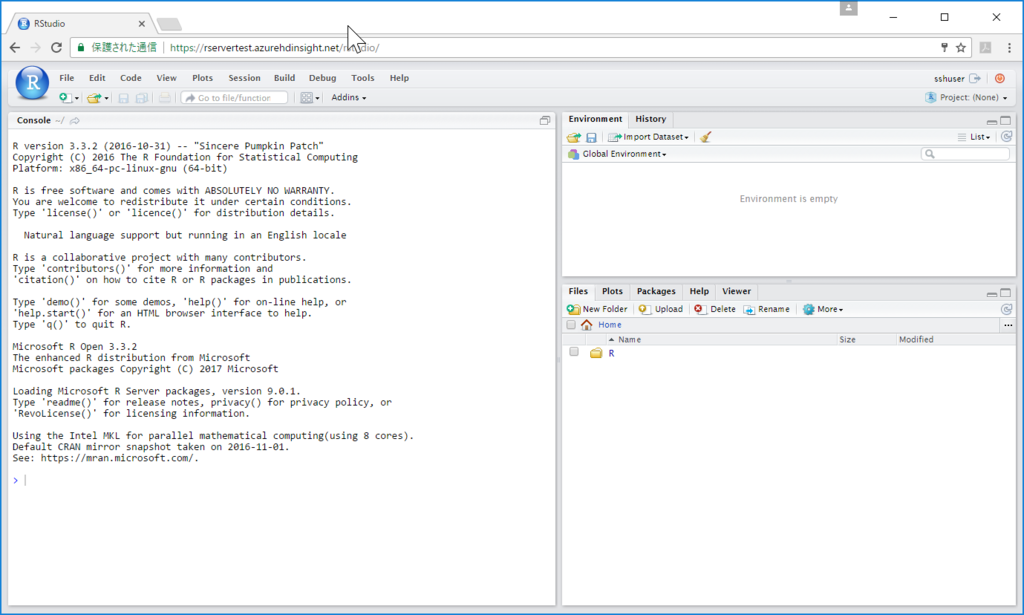Switch to the Viewer tab
Screen dimensions: 1024x615
click(x=736, y=291)
